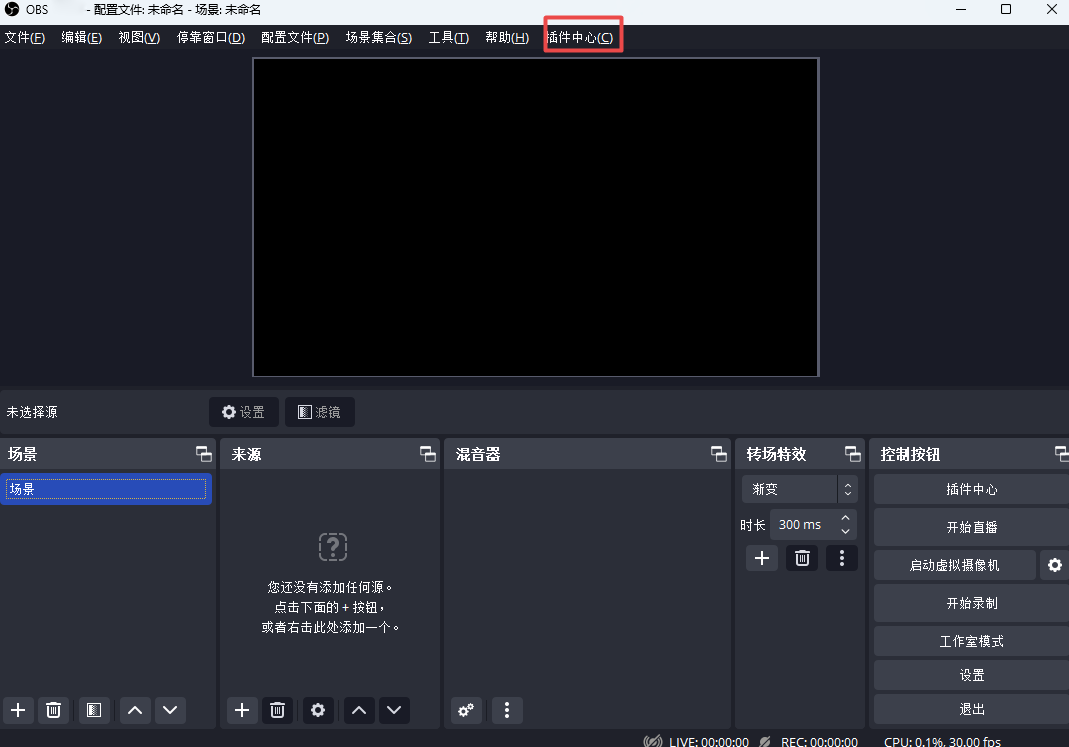Viewport: 1069px width, 747px height.
Task: Undock the 转场特效 panel
Action: 852,454
